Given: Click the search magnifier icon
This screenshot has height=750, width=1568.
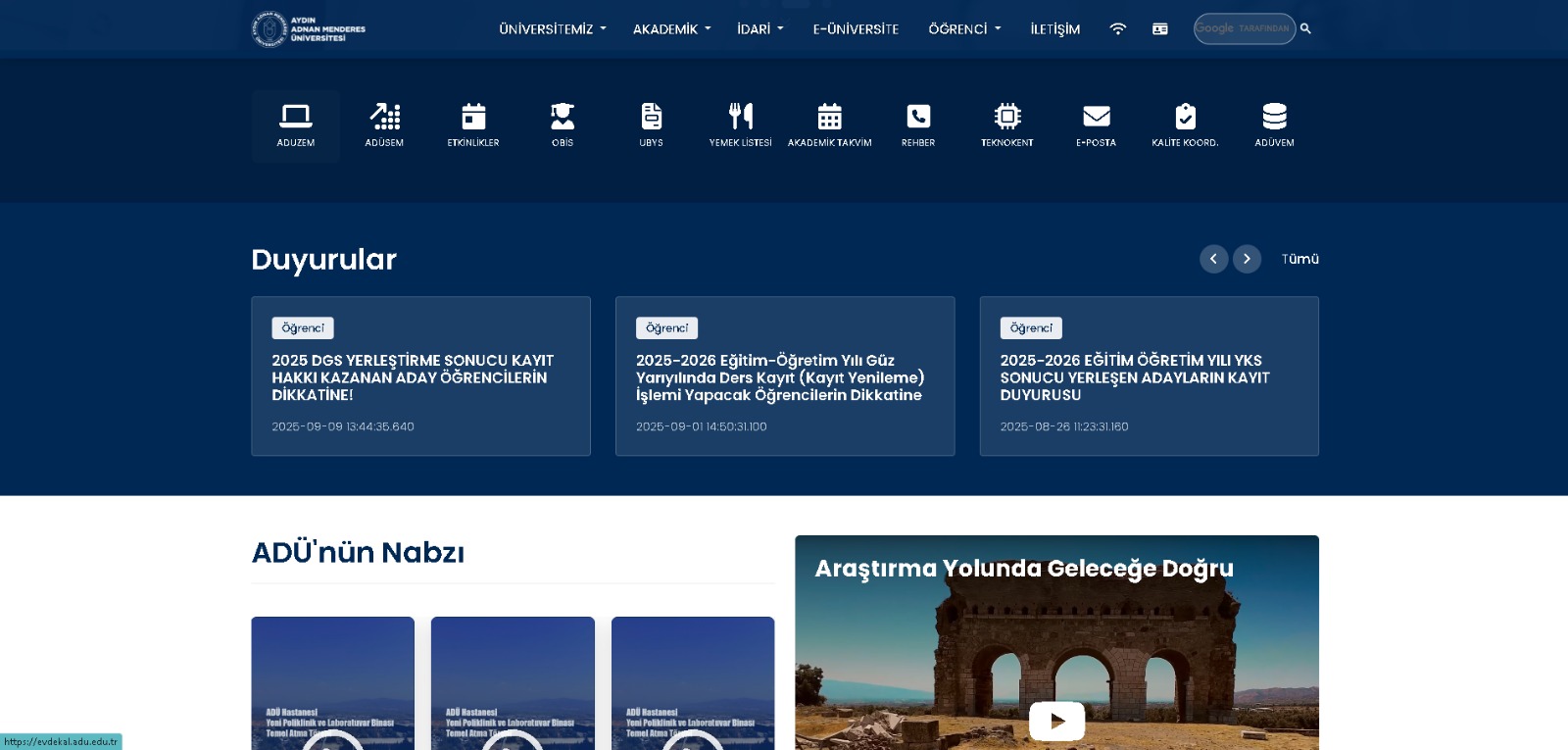Looking at the screenshot, I should pos(1305,28).
